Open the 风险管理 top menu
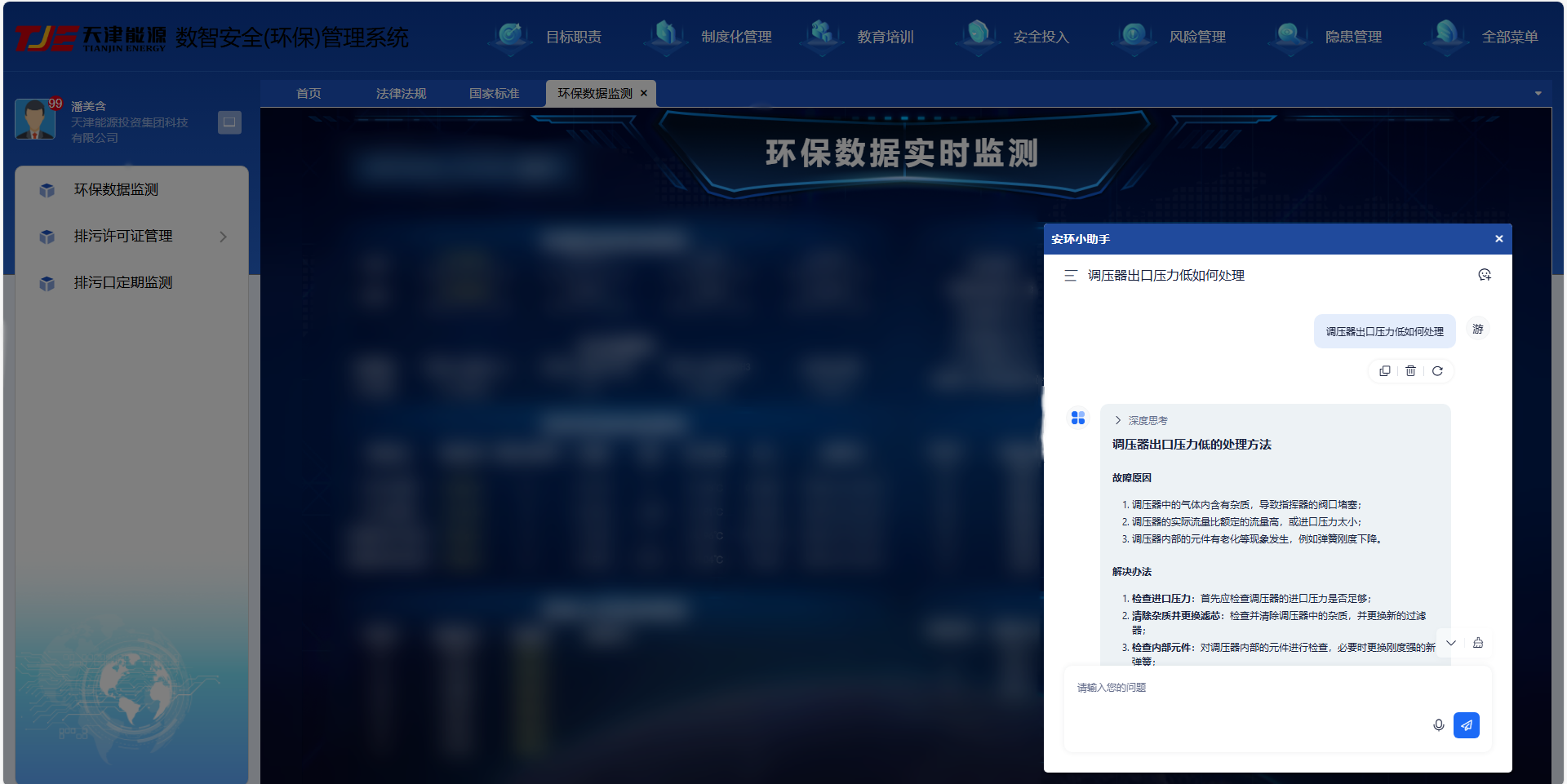The image size is (1567, 784). tap(1197, 37)
